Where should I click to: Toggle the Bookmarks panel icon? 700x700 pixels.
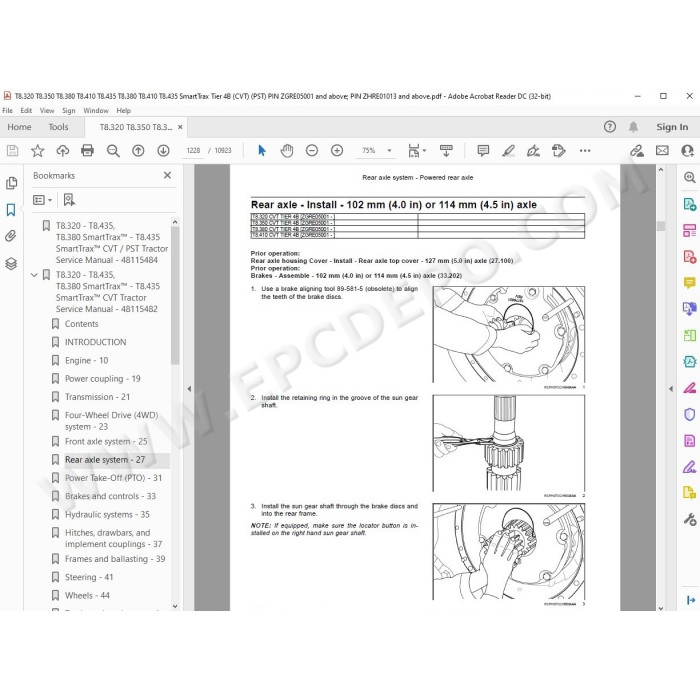click(x=11, y=210)
